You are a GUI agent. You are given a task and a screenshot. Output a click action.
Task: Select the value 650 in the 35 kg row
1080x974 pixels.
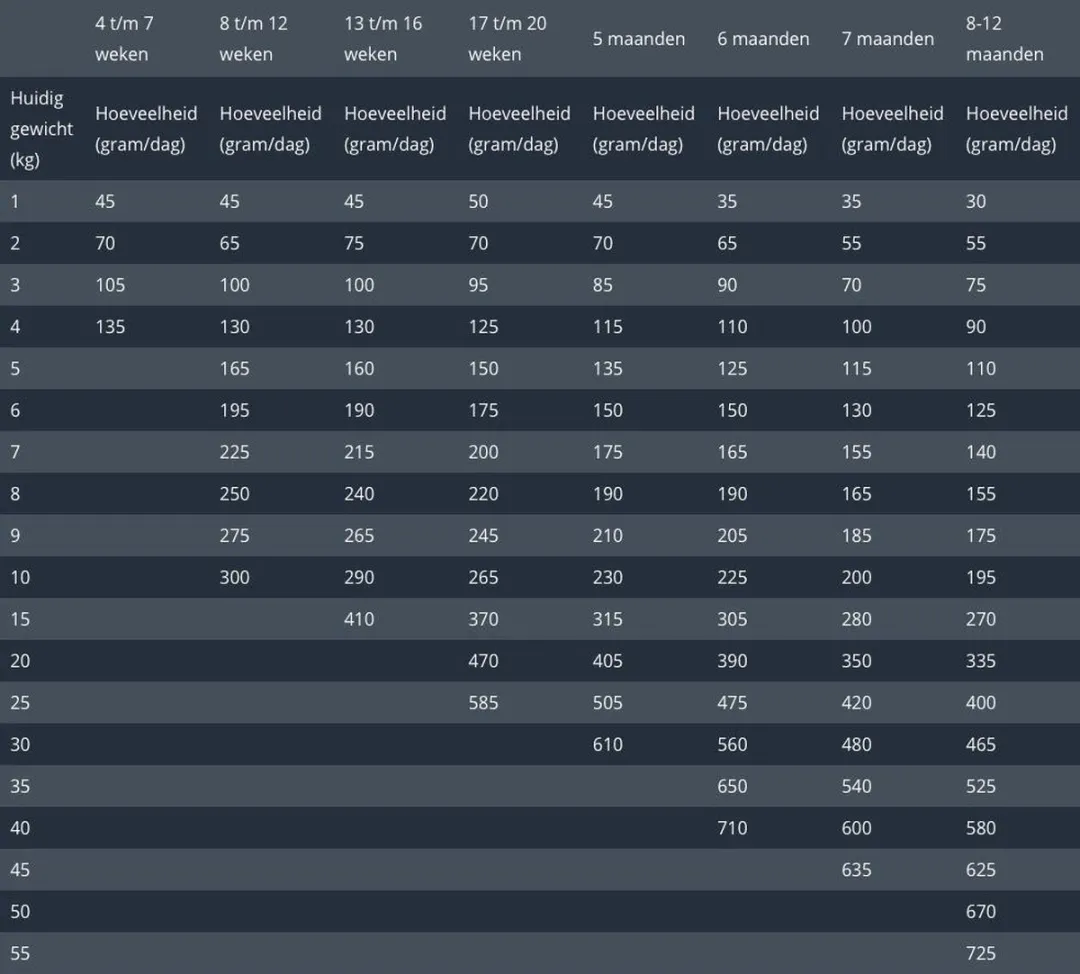[x=732, y=786]
